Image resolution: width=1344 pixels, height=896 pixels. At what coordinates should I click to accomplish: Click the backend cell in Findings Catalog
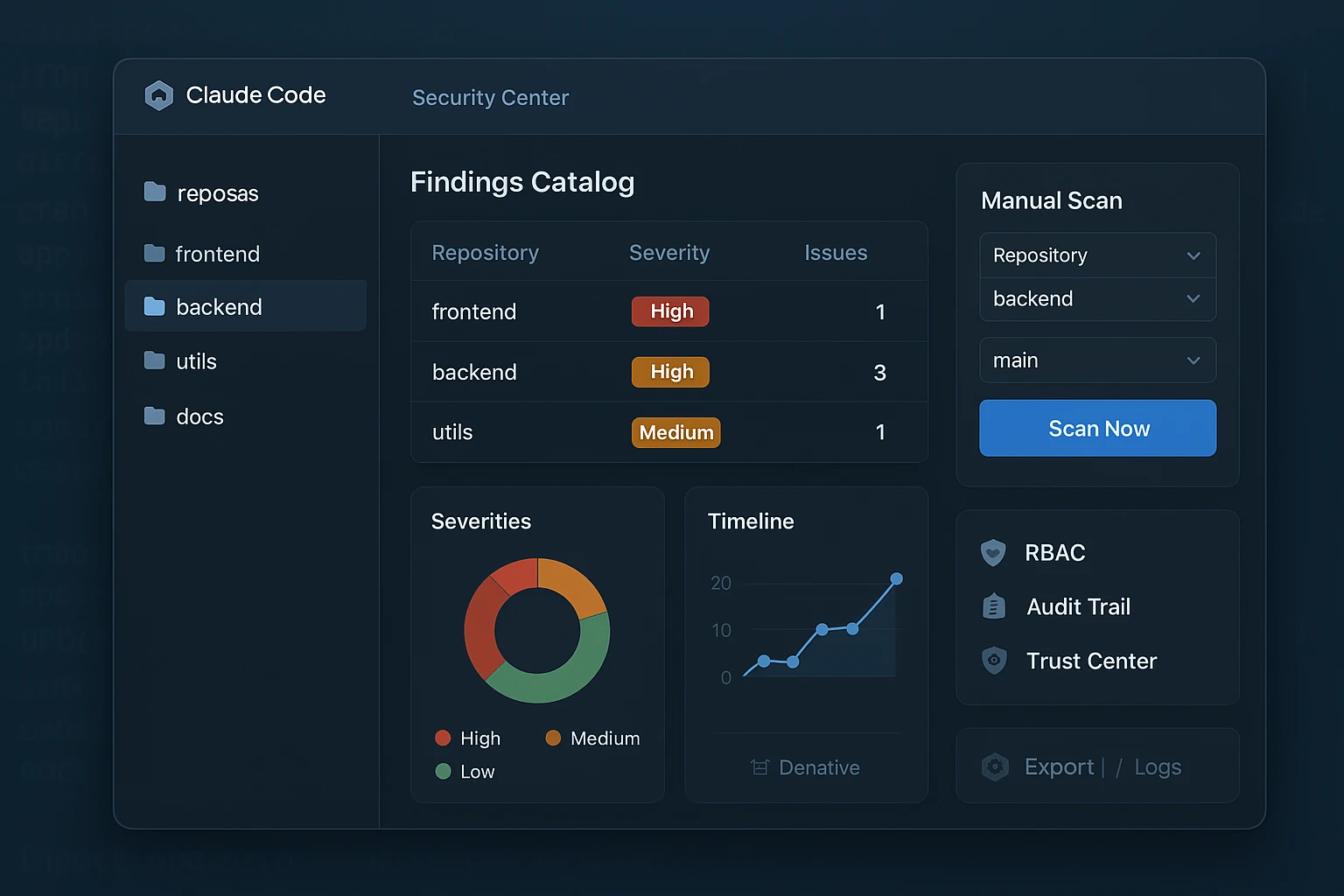(474, 372)
